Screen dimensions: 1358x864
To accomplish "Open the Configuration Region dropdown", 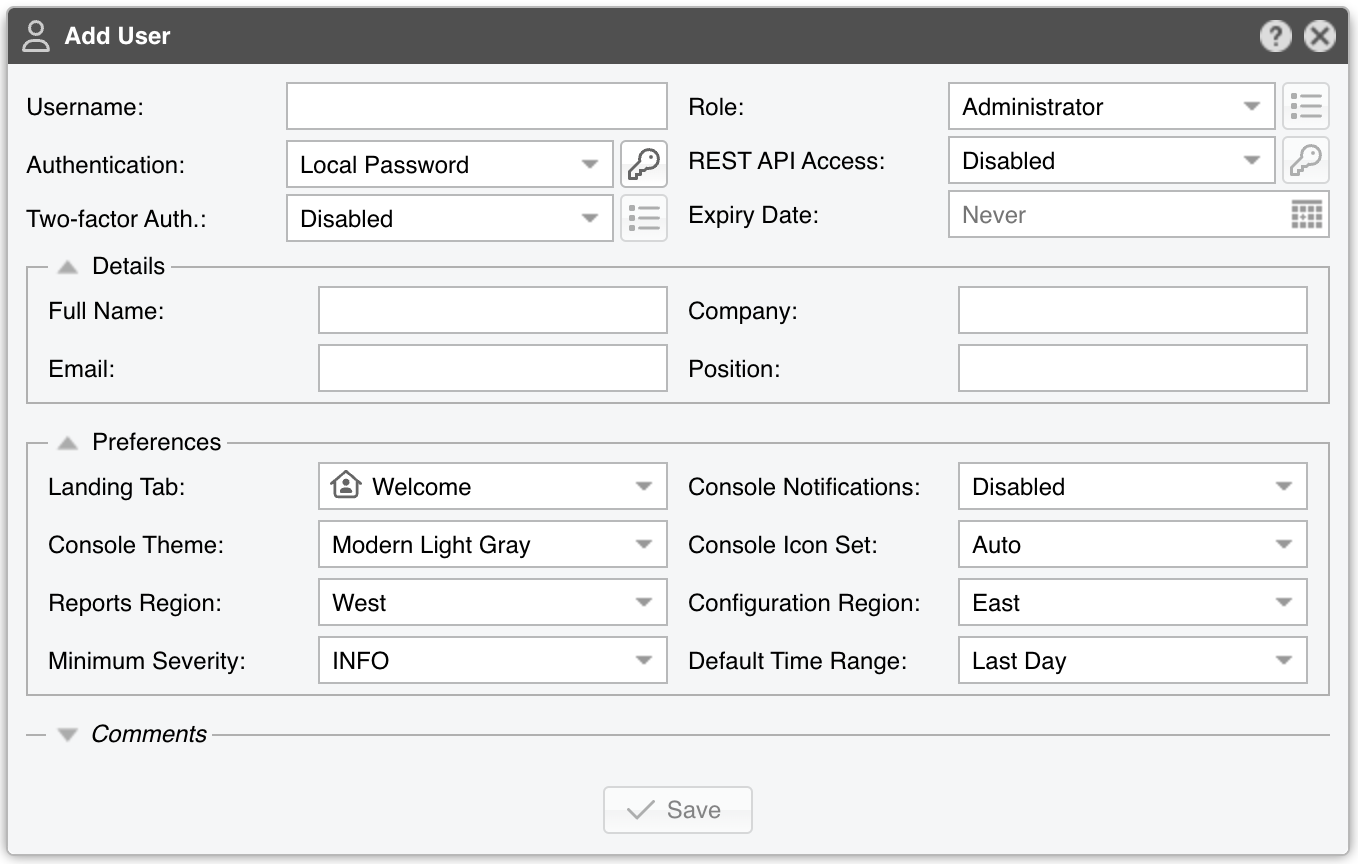I will [x=1133, y=603].
